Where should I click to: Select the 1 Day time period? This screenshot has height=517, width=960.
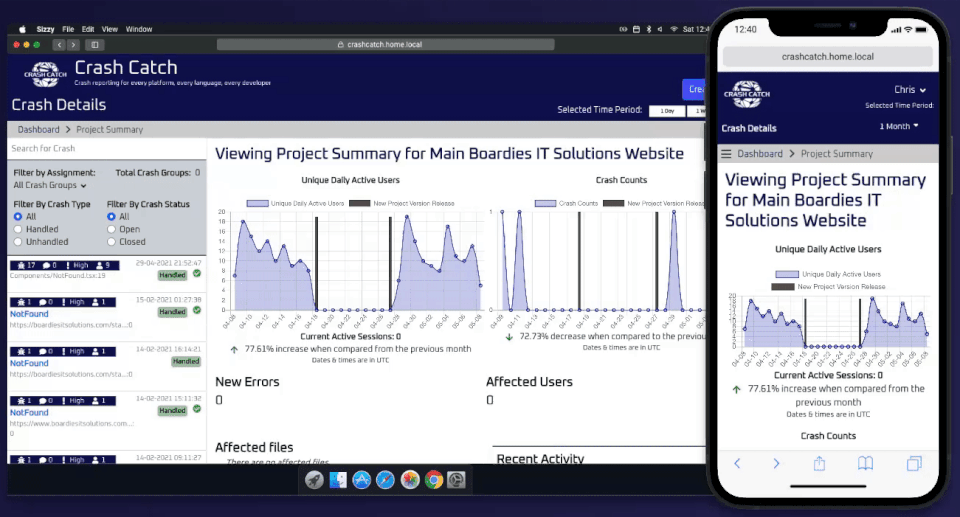[667, 111]
